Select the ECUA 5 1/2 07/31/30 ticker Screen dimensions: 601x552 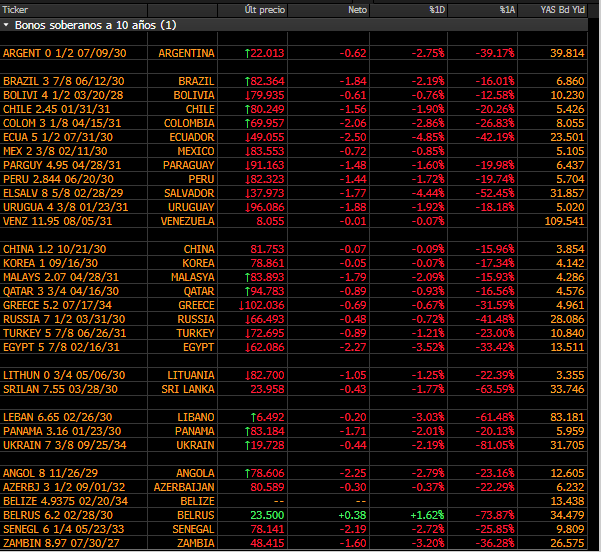(x=58, y=137)
